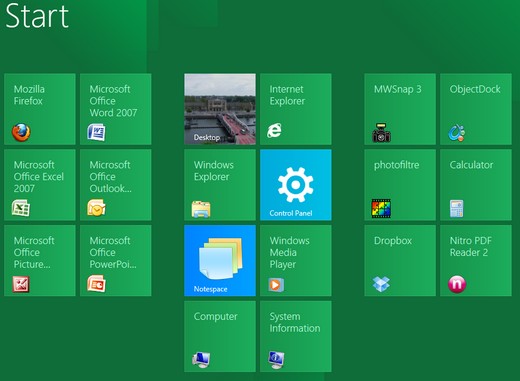Screen dimensions: 520x381
Task: Launch Mozilla Firefox from its fox globe icon
Action: tap(21, 132)
